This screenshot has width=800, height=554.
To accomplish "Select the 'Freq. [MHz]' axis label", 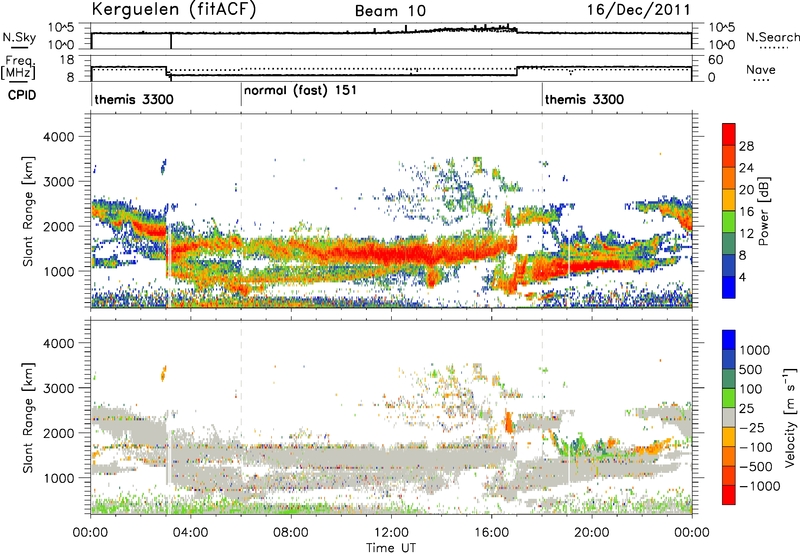I will point(18,69).
